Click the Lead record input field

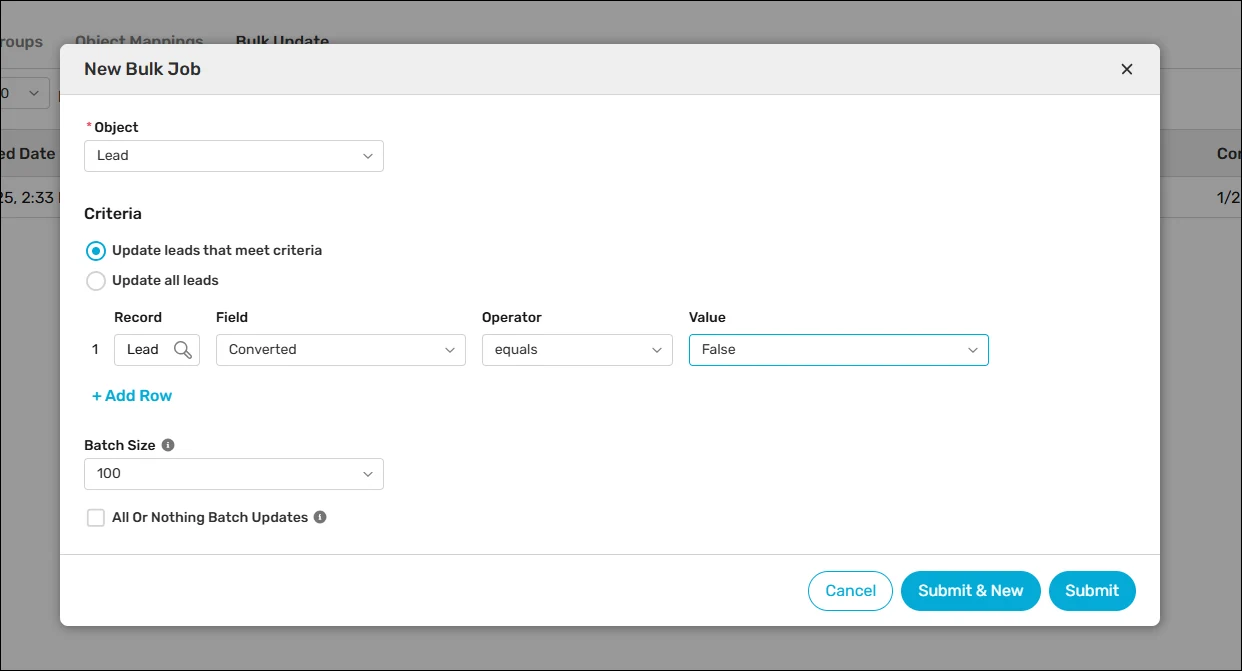point(157,350)
